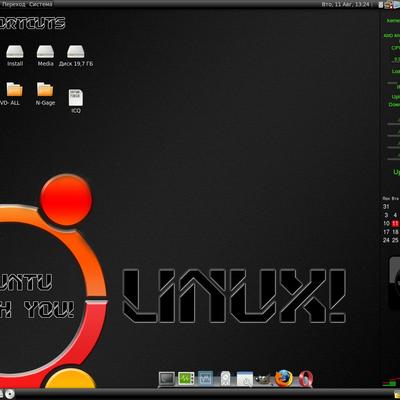Launch Firefox from the dock
Viewport: 400px width, 400px height.
[284, 378]
